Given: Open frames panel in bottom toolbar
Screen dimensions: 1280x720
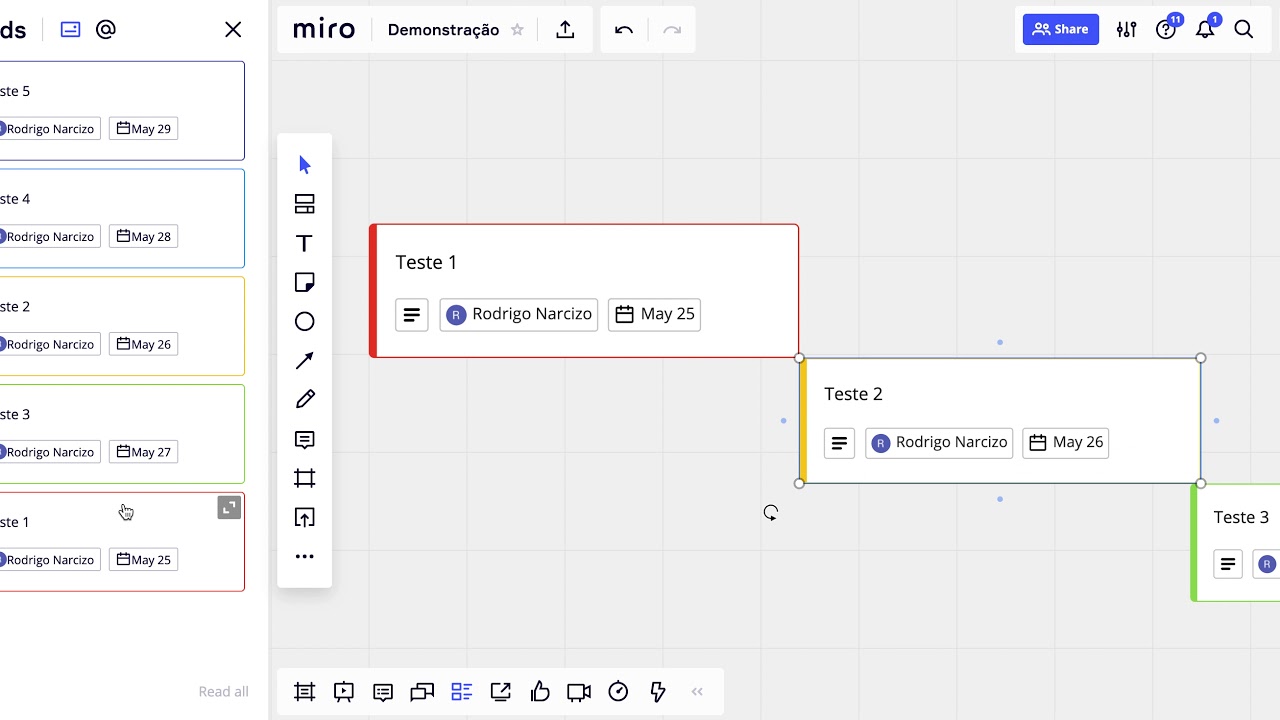Looking at the screenshot, I should click(305, 691).
